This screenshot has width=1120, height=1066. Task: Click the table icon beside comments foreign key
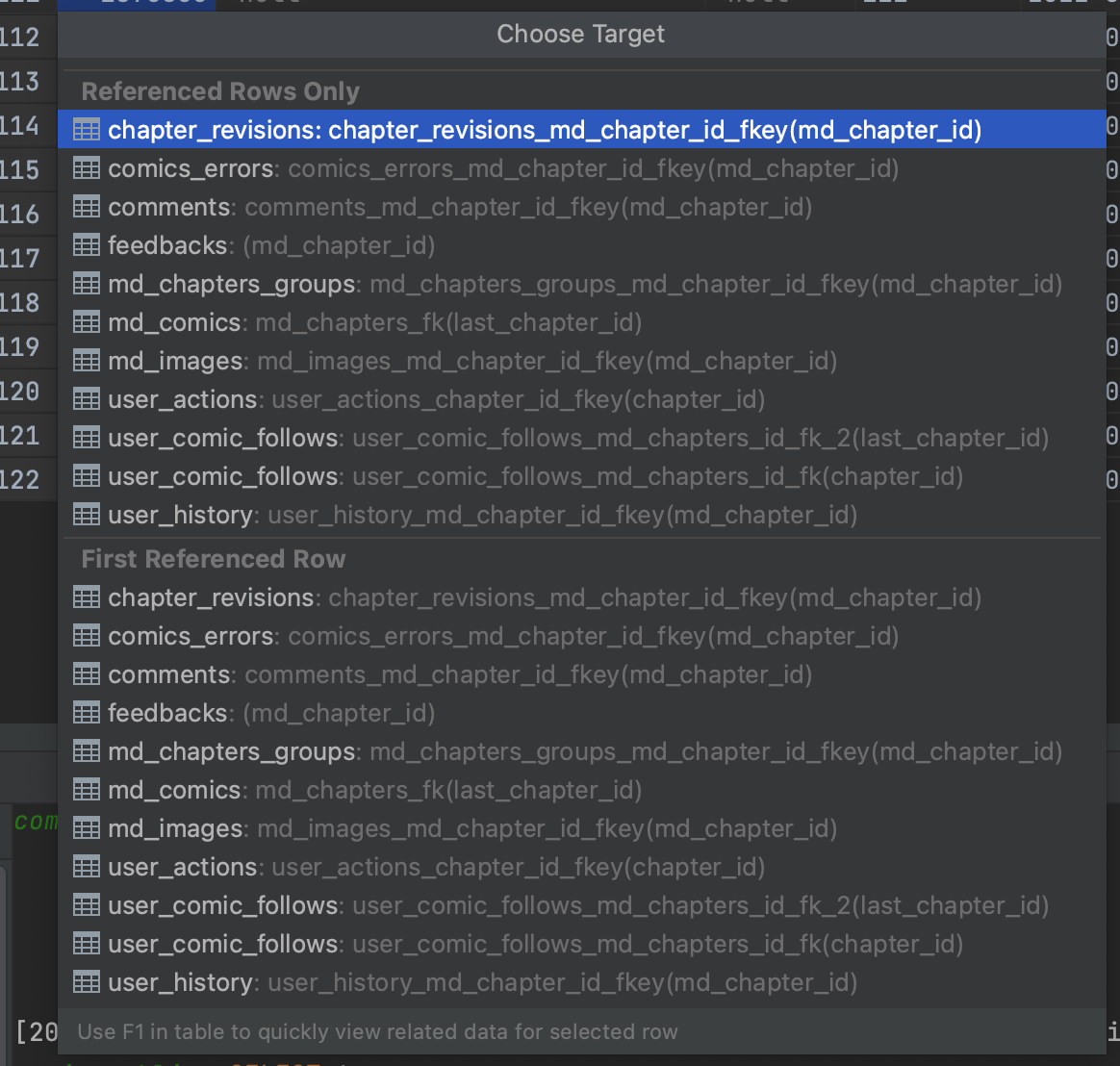click(86, 206)
